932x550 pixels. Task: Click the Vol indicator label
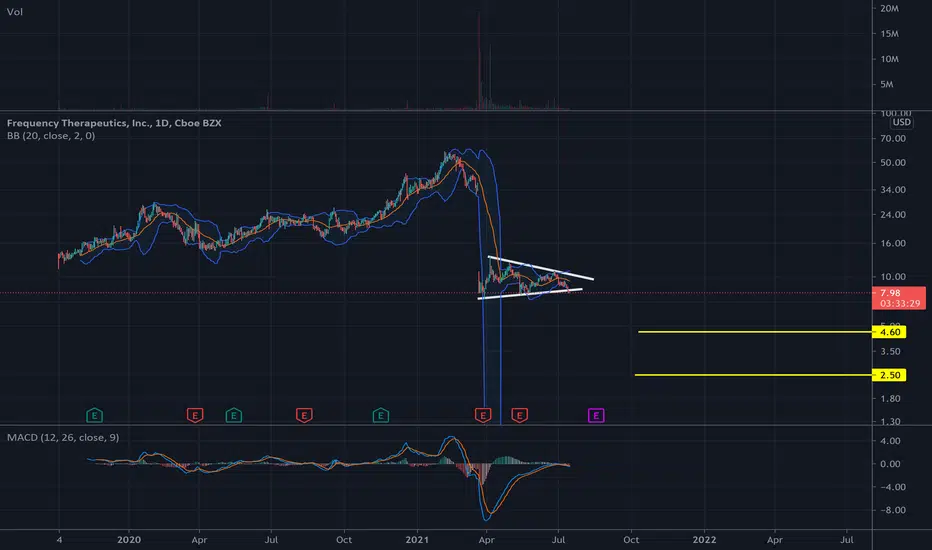14,12
